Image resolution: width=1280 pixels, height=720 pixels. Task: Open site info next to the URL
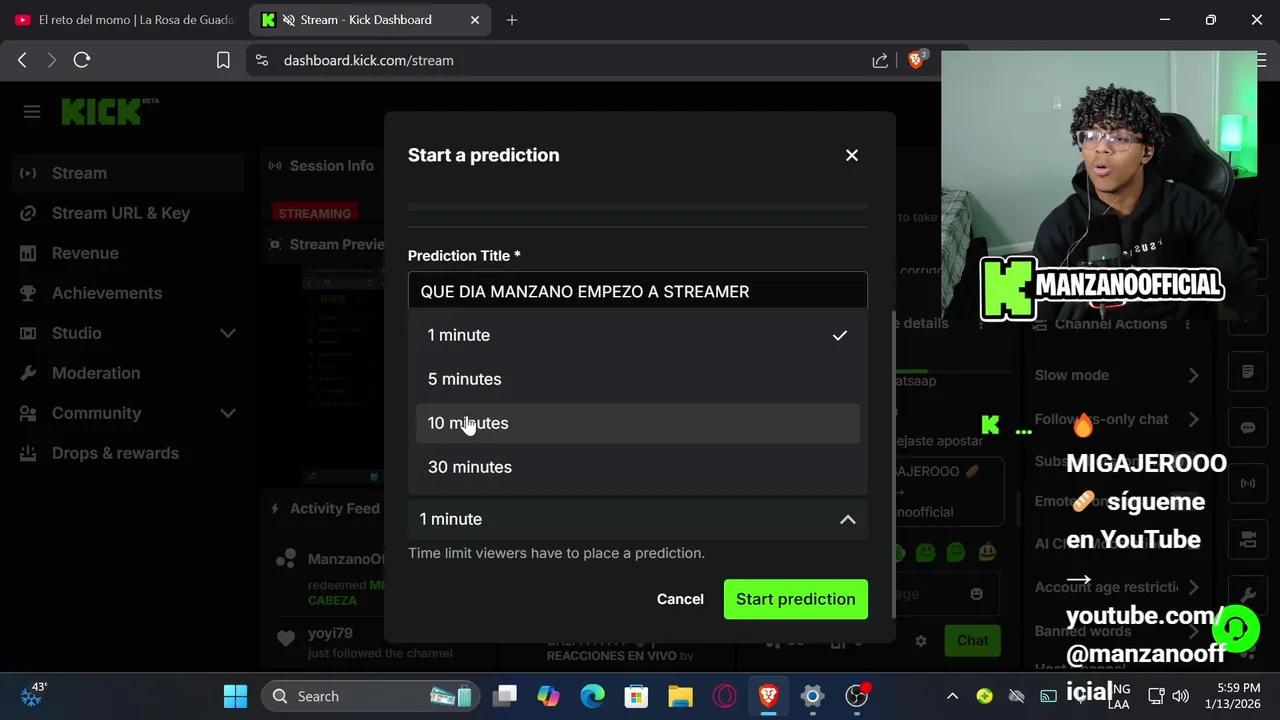point(262,60)
